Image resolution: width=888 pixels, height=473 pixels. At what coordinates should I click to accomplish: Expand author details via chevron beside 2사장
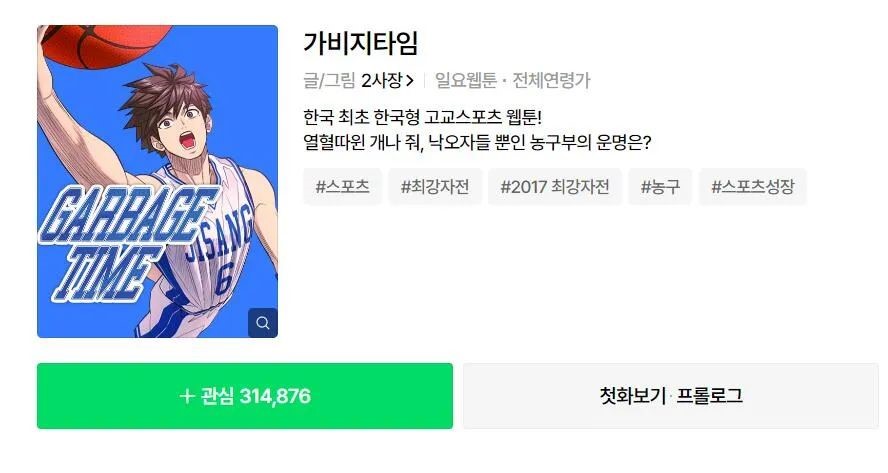point(410,81)
